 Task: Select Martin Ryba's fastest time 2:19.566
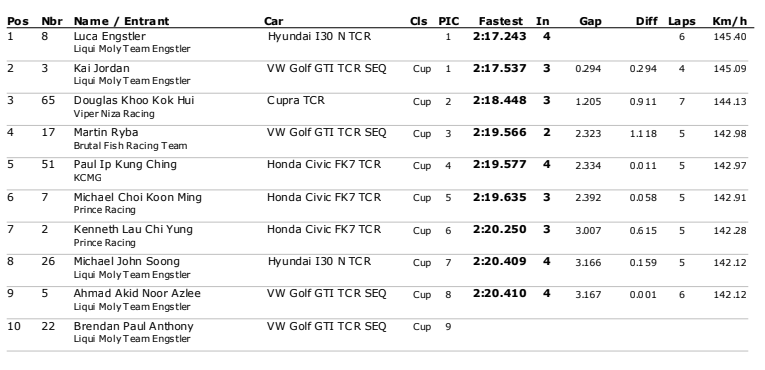pyautogui.click(x=500, y=132)
